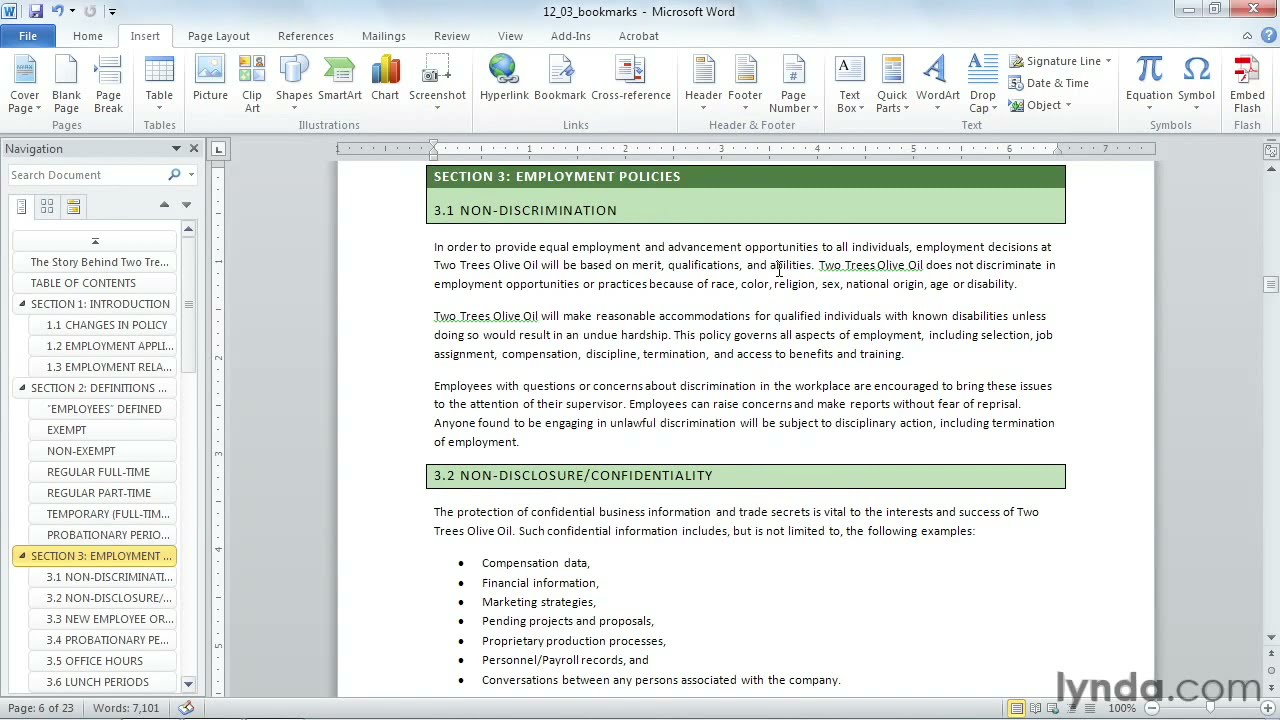Switch to the Page Layout tab
The height and width of the screenshot is (720, 1280).
tap(218, 36)
